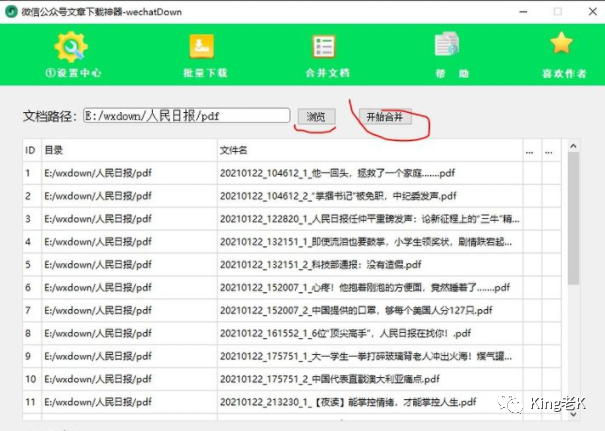Open the 设置中心 gear icon
Viewport: 605px width, 431px height.
71,47
